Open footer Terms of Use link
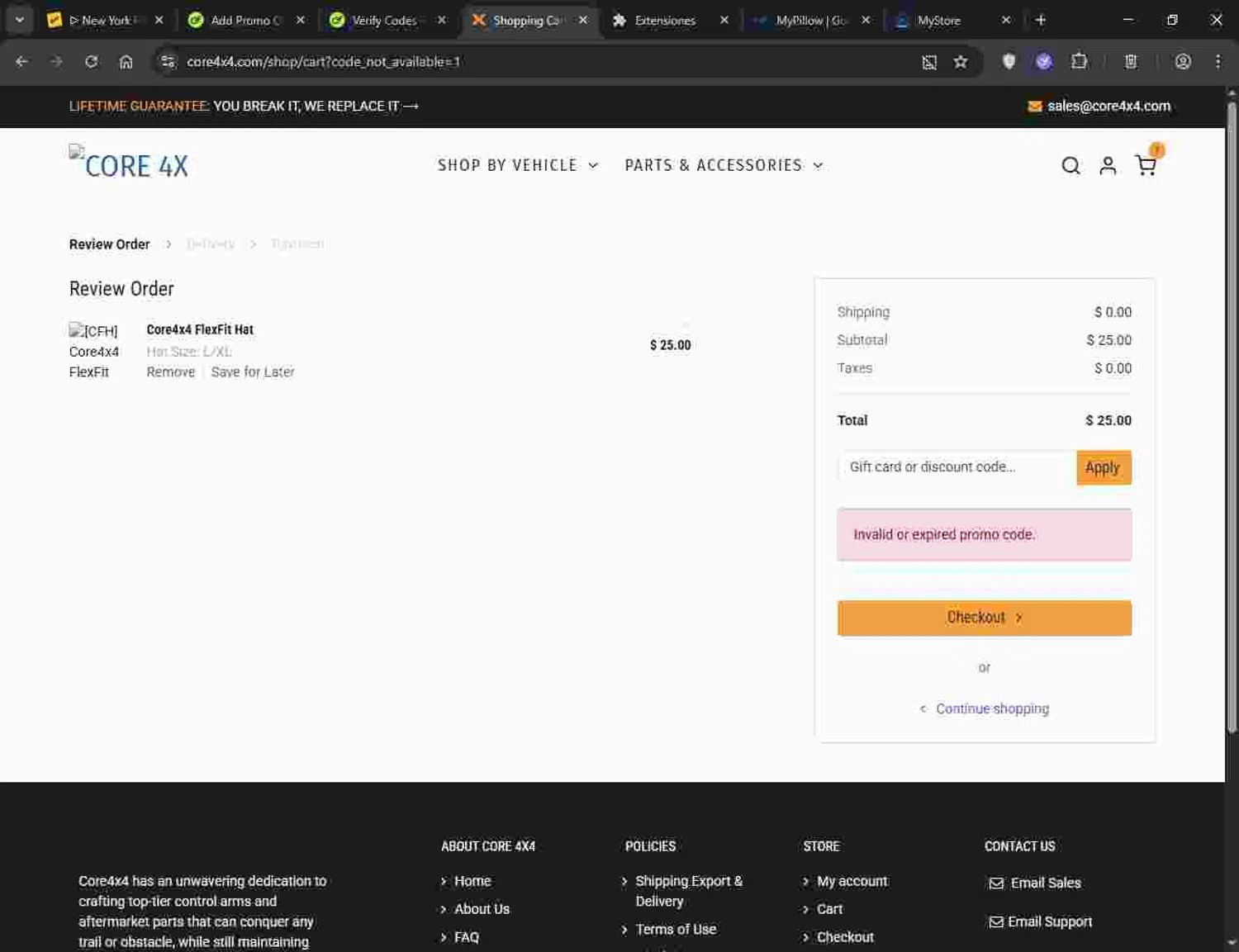The width and height of the screenshot is (1239, 952). pyautogui.click(x=676, y=929)
